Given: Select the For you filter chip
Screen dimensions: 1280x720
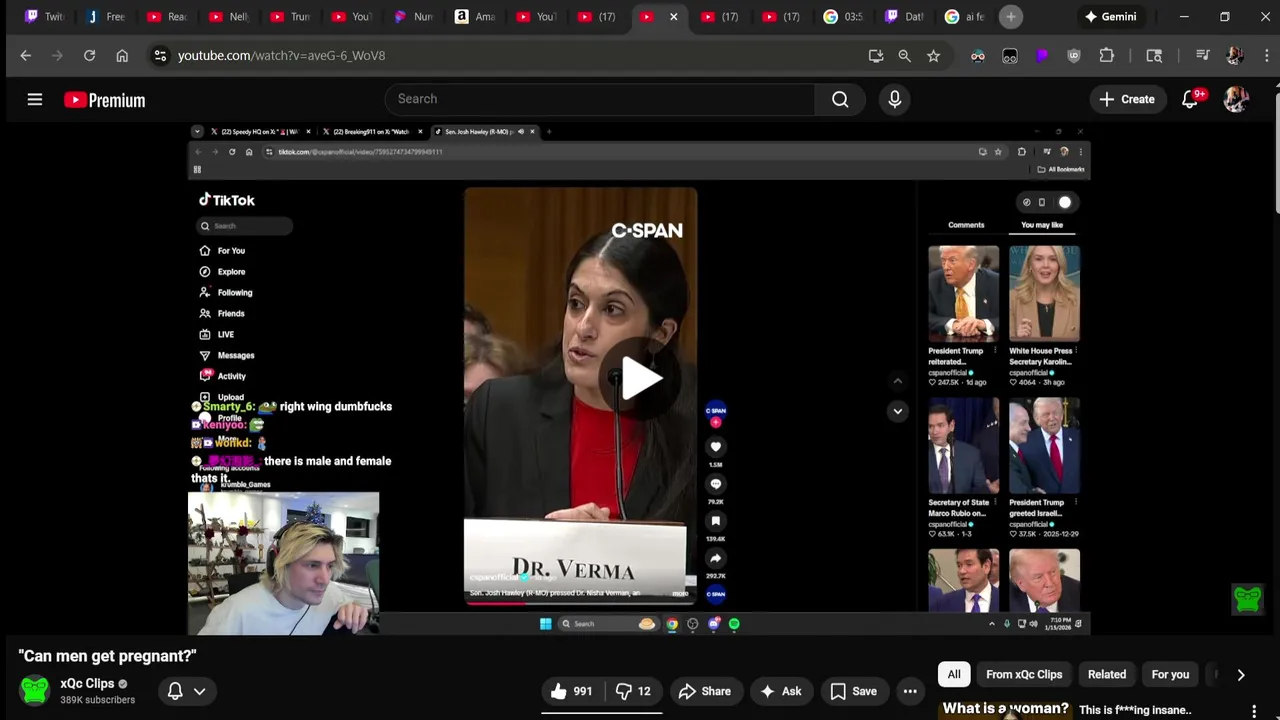Looking at the screenshot, I should (1170, 674).
